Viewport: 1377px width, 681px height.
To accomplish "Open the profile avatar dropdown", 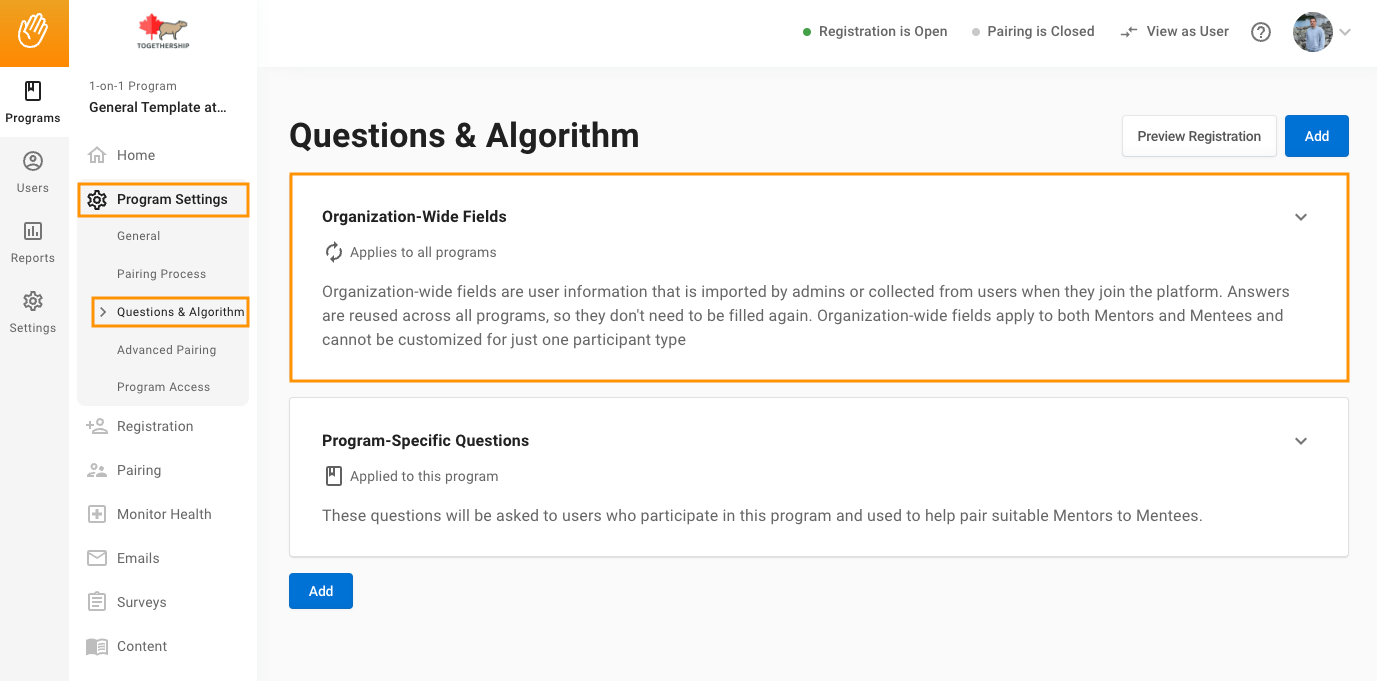I will [1322, 32].
